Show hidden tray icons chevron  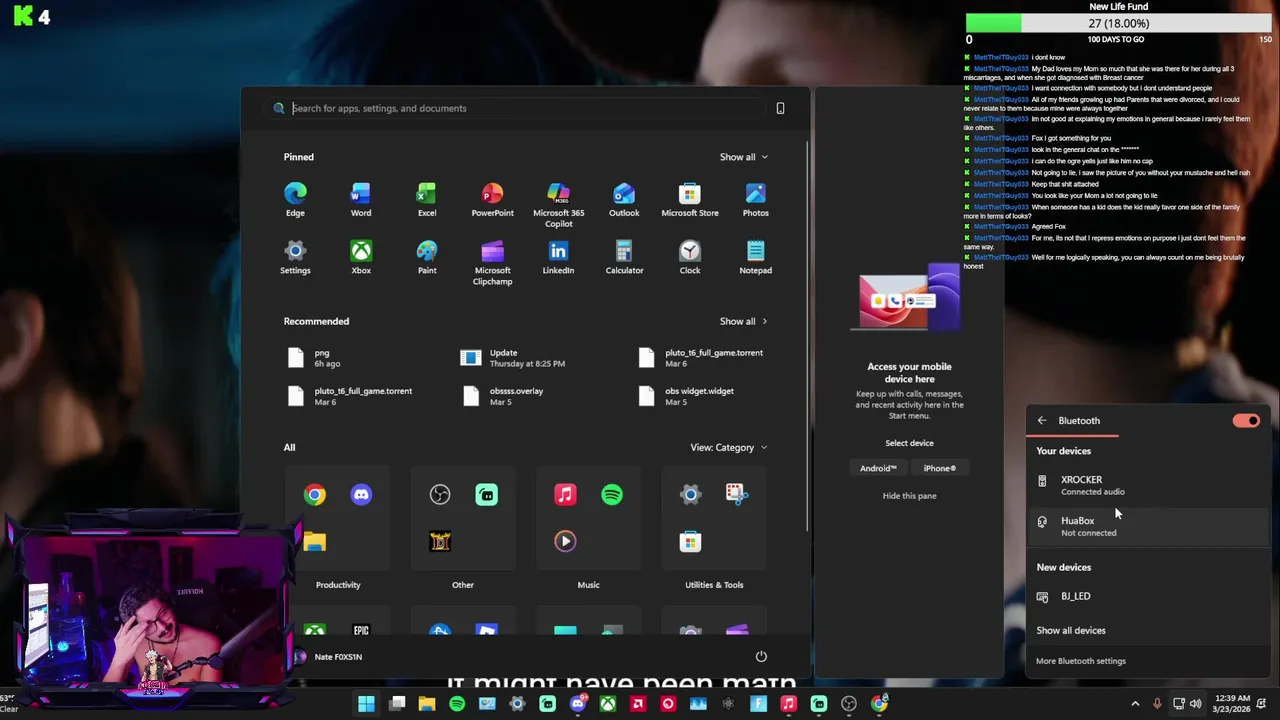[x=1135, y=704]
